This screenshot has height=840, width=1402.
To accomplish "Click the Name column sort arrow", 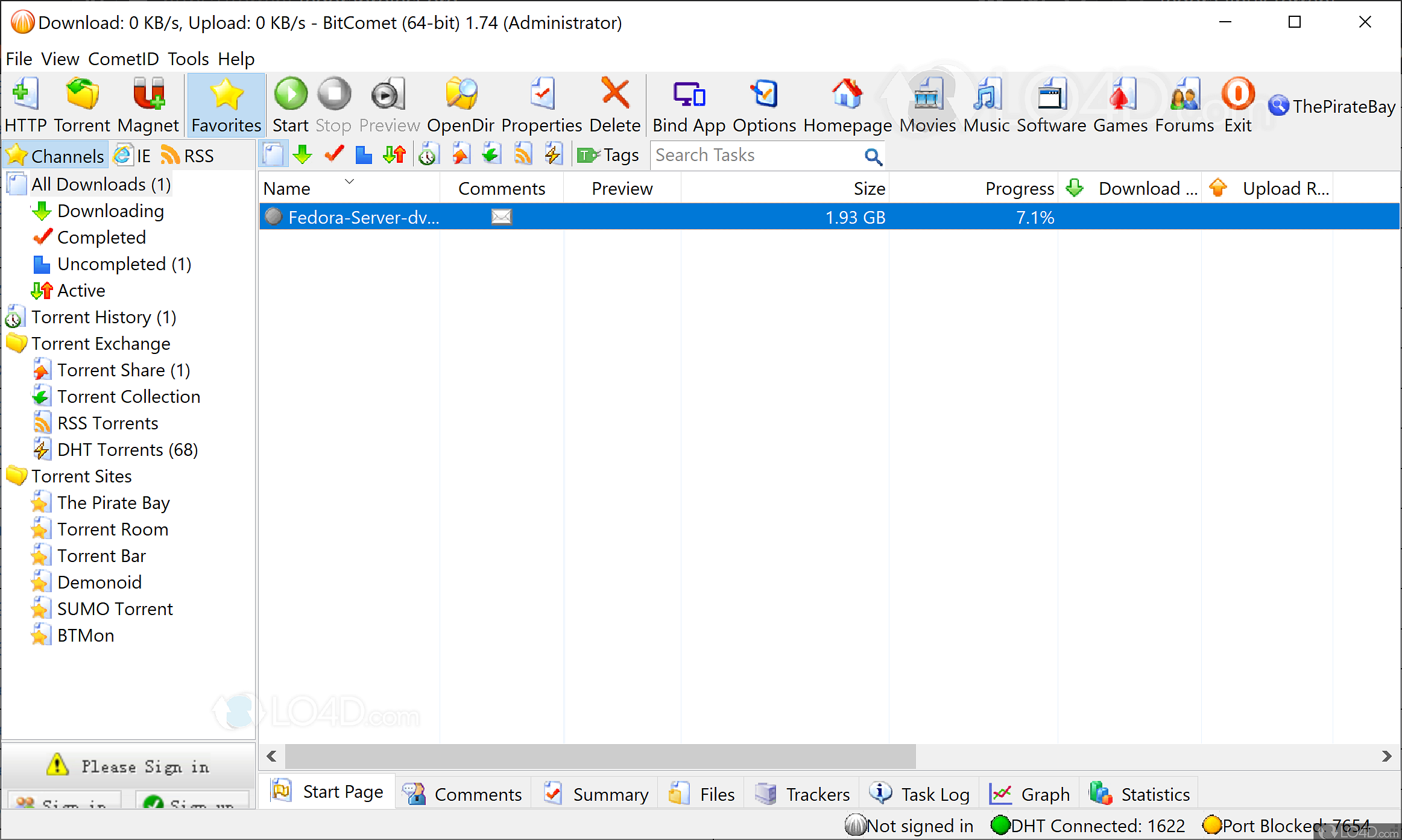I will click(349, 182).
